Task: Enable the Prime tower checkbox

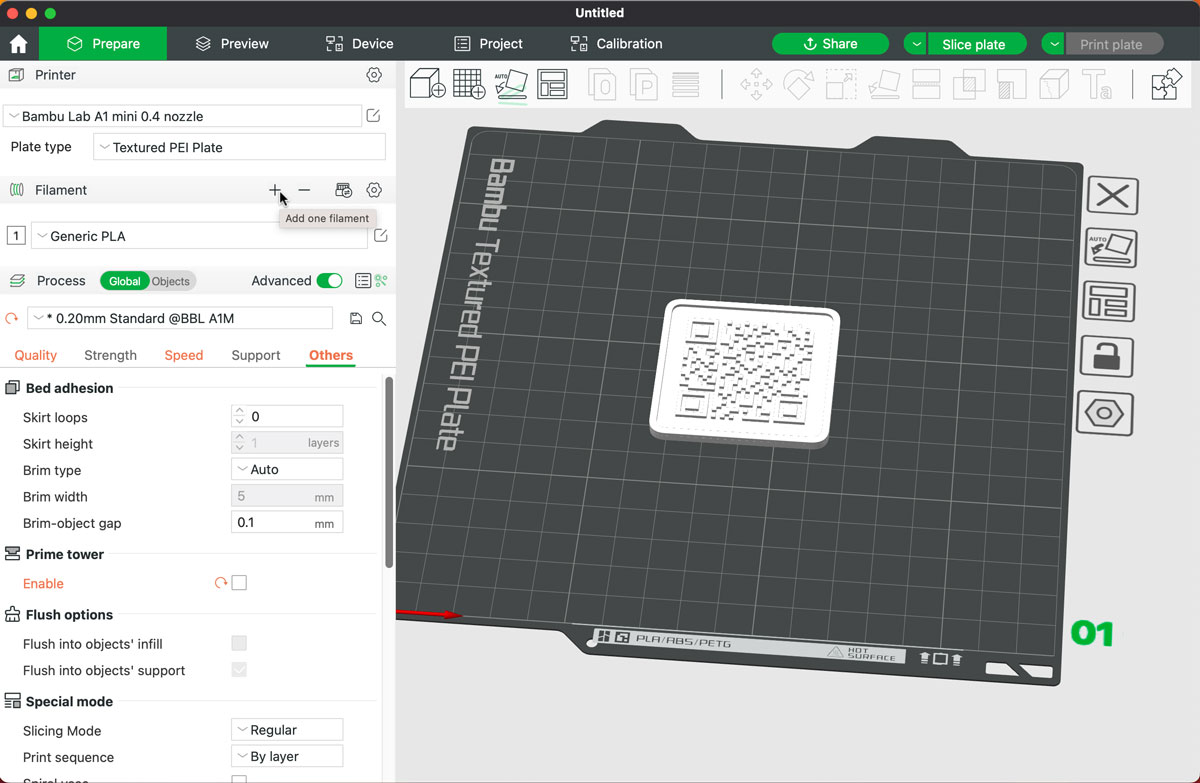Action: [x=238, y=583]
